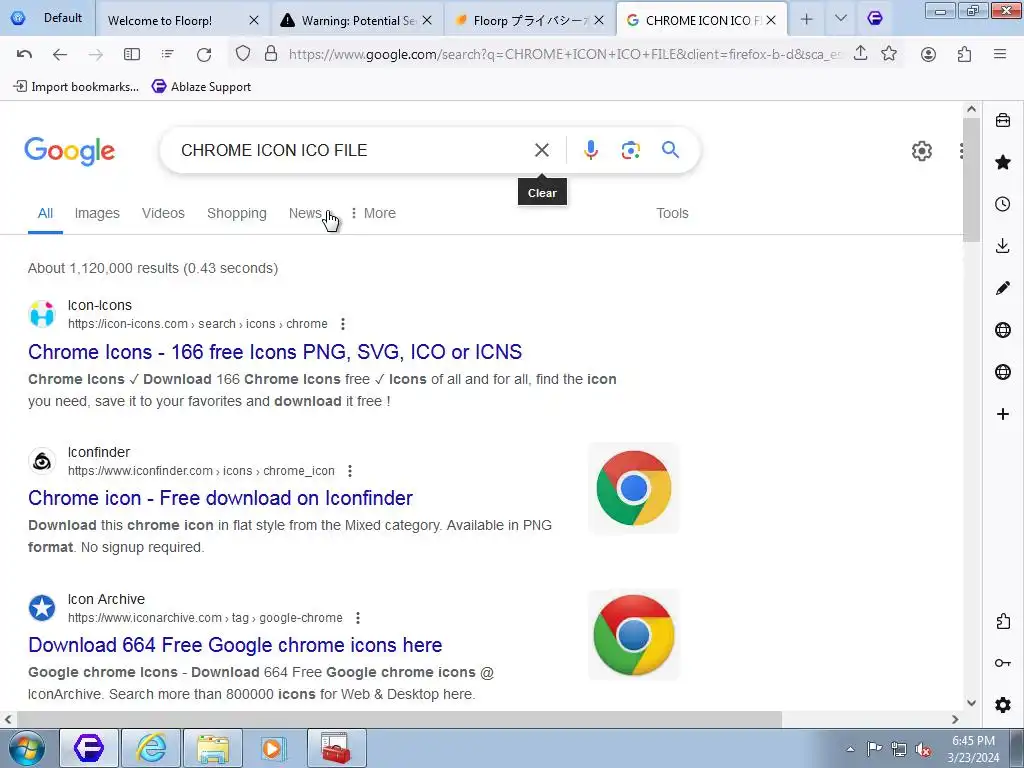Click the vertical scrollbar down arrow
This screenshot has width=1024, height=768.
click(971, 703)
